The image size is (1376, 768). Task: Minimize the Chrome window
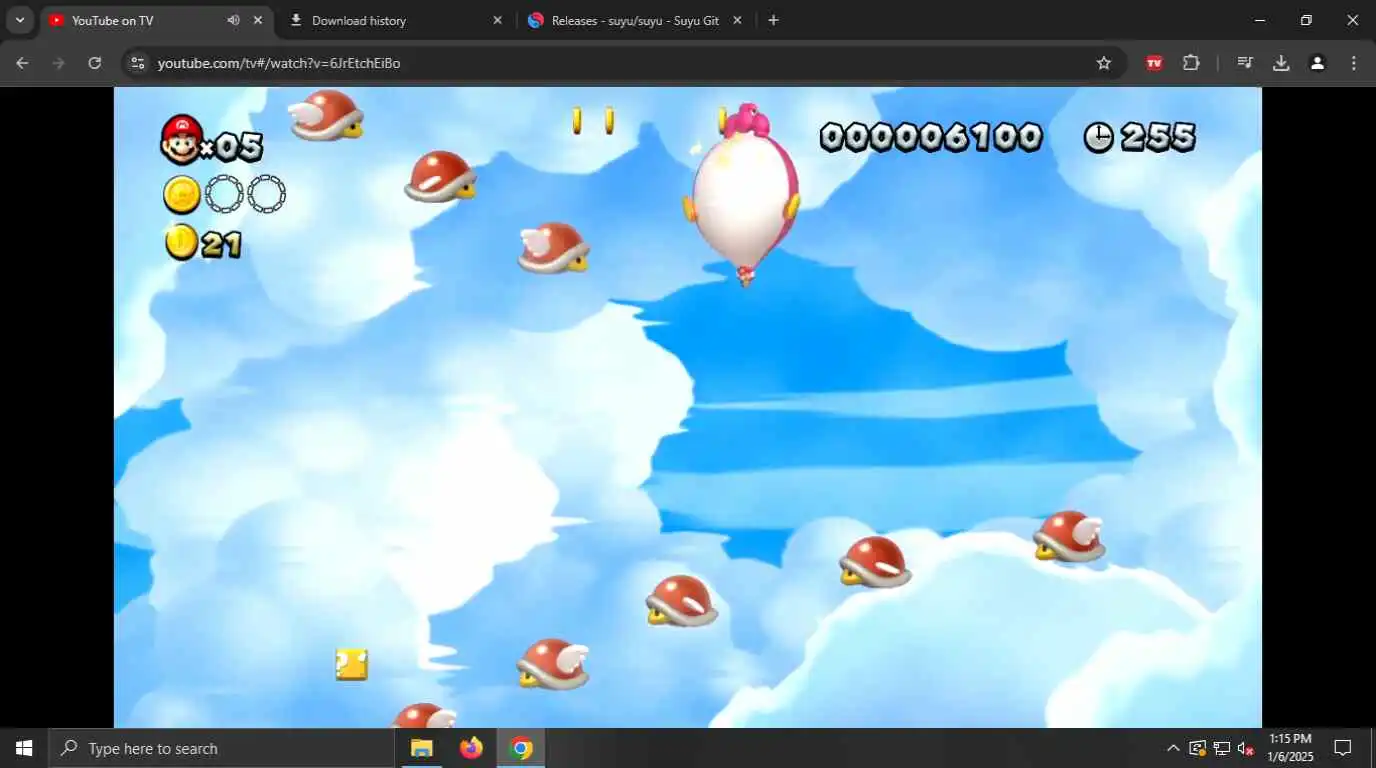point(1260,20)
